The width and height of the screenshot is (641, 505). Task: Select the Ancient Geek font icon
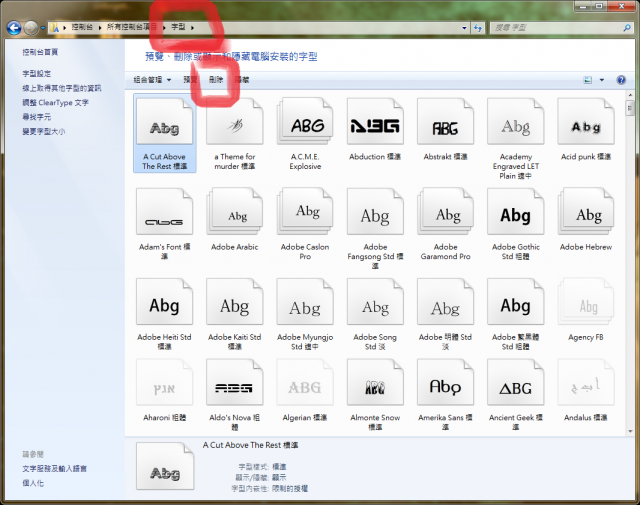click(x=516, y=382)
